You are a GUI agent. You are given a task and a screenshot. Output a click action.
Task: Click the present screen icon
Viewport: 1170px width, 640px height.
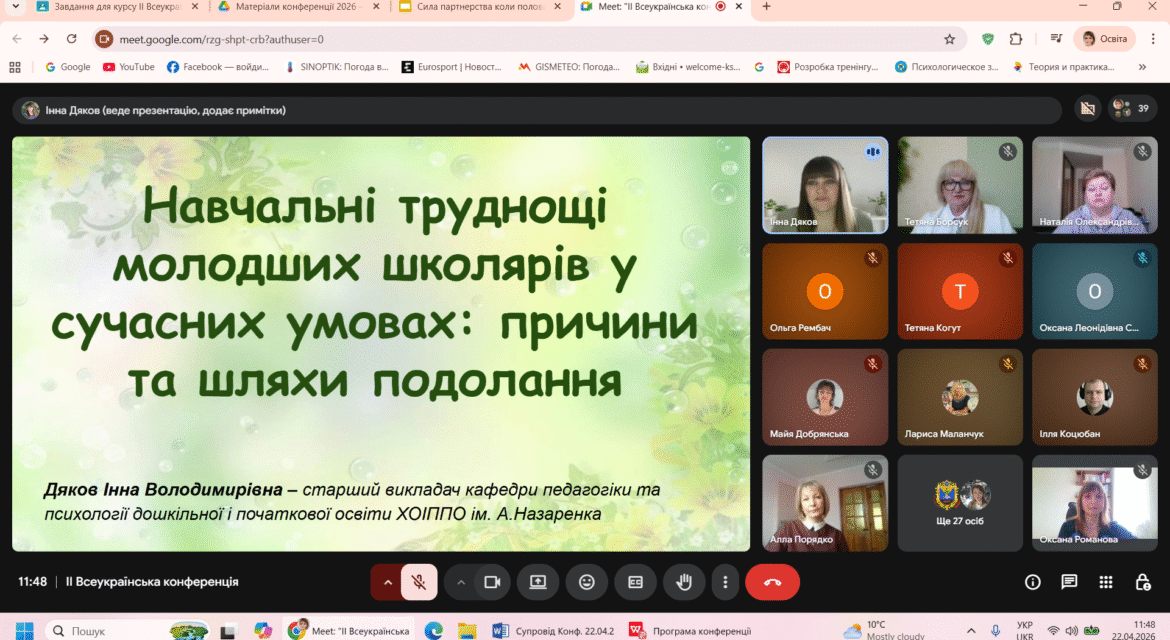(x=538, y=583)
